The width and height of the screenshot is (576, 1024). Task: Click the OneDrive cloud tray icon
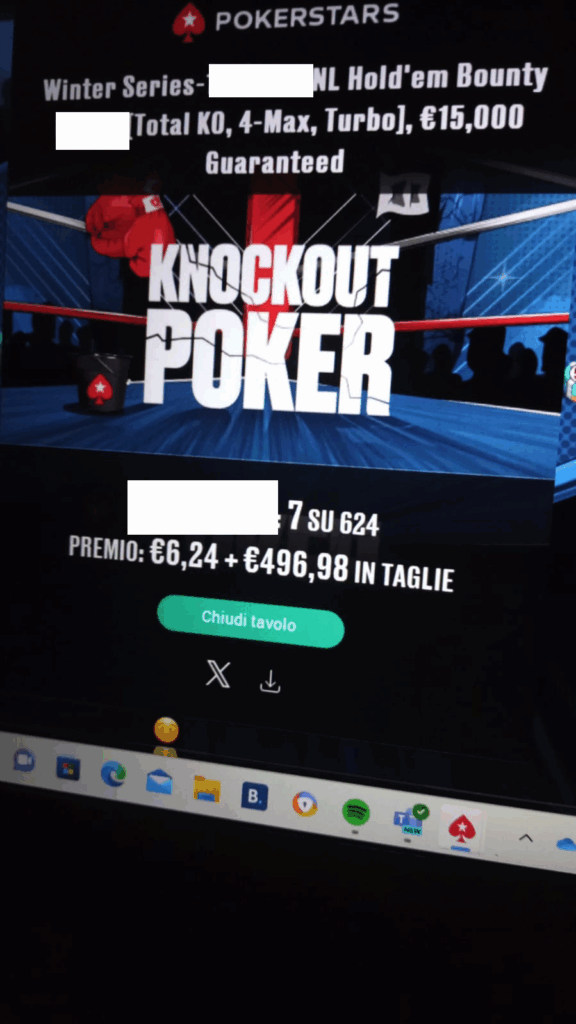pyautogui.click(x=566, y=845)
